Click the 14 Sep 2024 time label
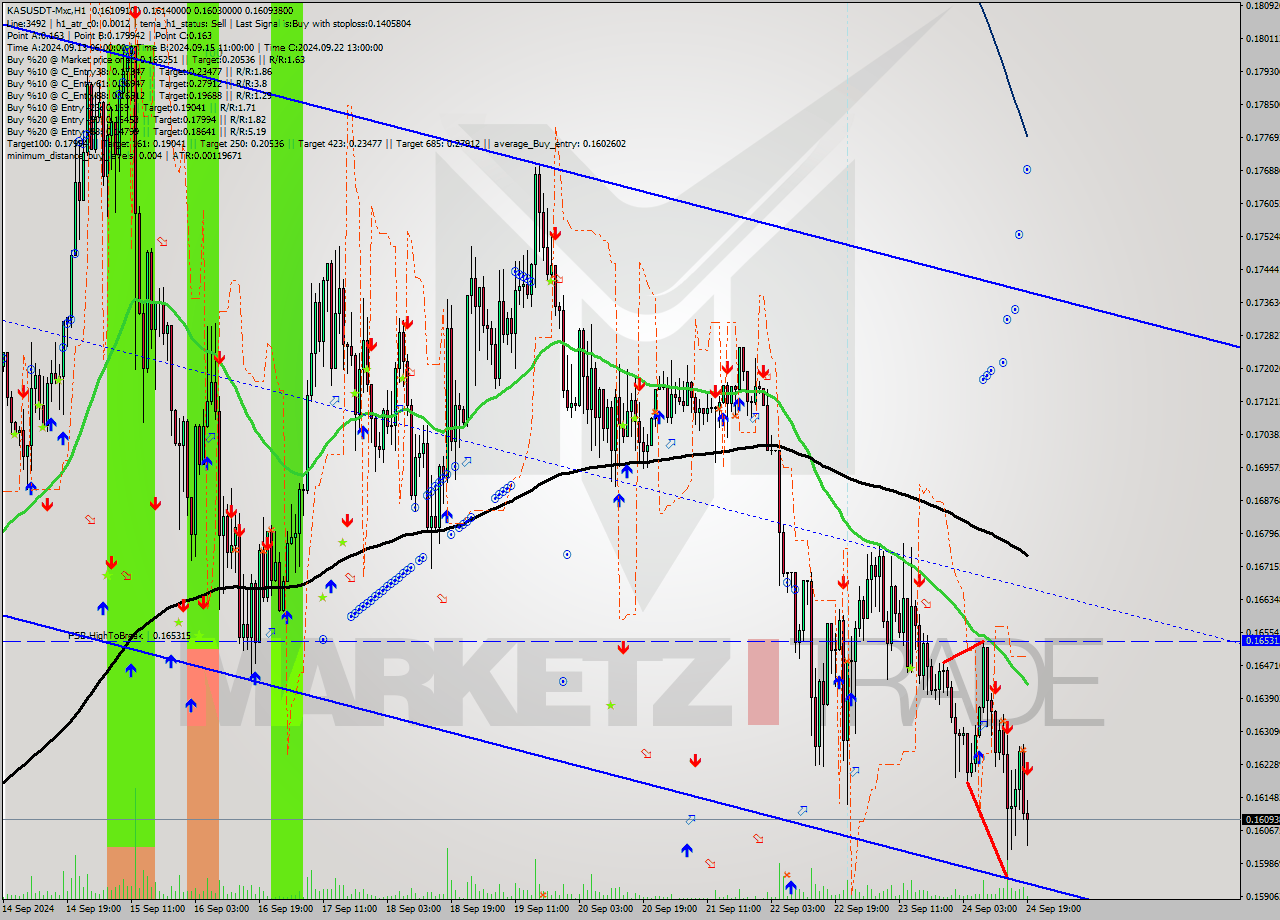Screen dimensions: 1280x920 [27, 909]
